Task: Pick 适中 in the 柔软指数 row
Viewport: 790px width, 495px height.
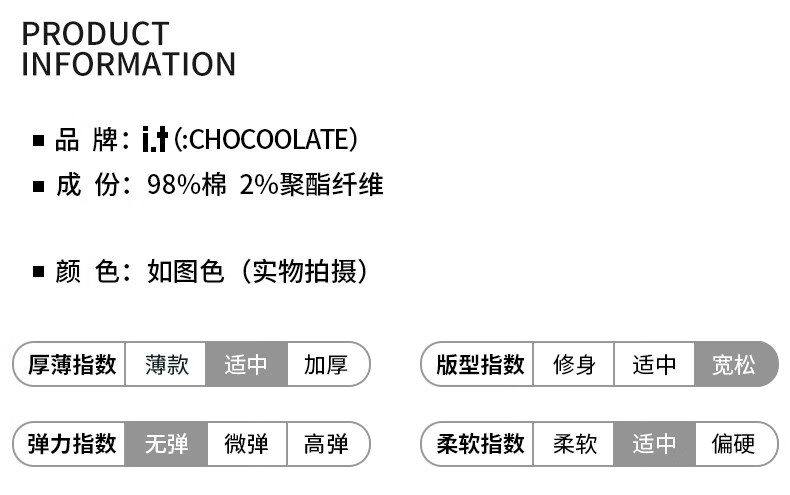Action: 654,444
